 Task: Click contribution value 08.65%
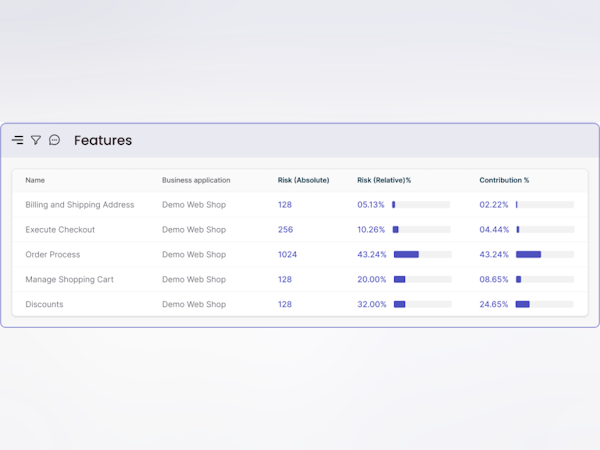(x=494, y=279)
